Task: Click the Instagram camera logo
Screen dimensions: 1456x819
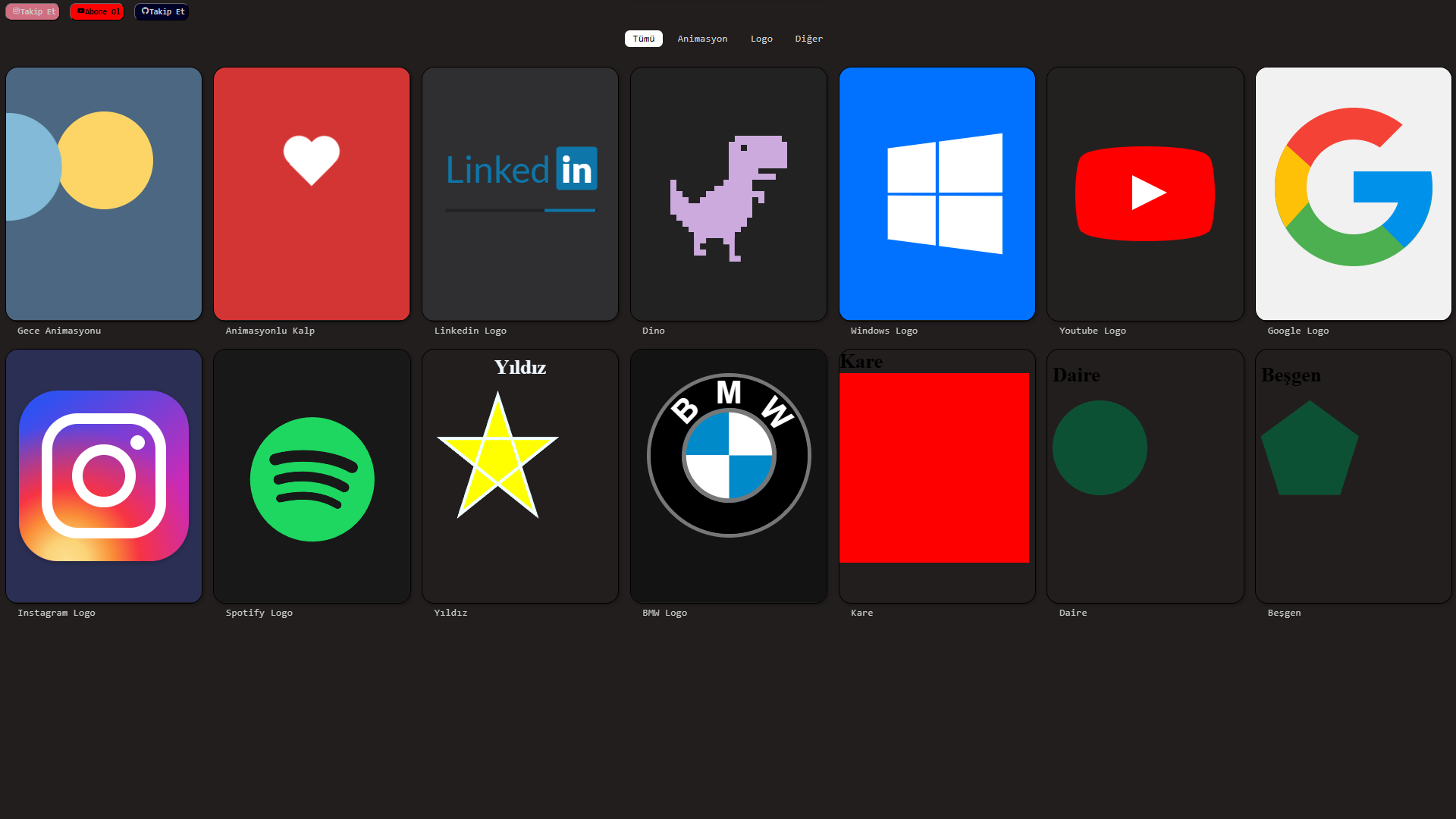Action: [x=104, y=475]
